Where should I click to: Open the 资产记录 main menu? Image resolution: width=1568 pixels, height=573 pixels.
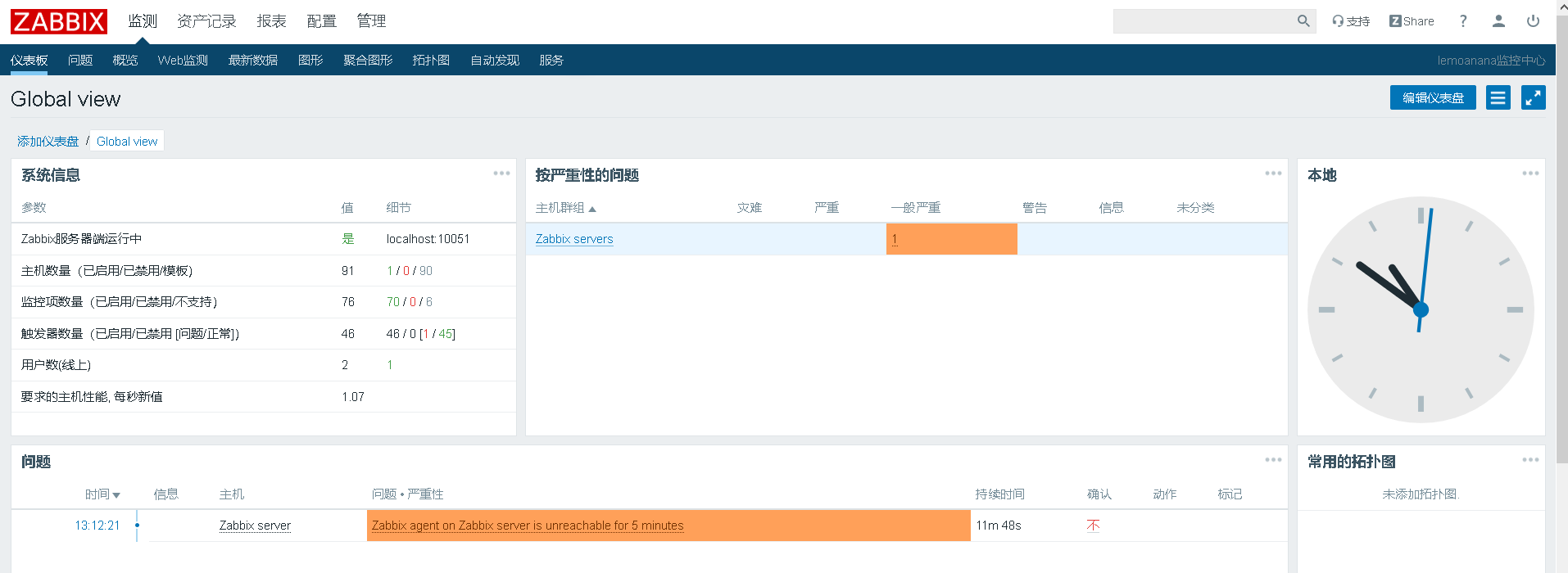(206, 21)
